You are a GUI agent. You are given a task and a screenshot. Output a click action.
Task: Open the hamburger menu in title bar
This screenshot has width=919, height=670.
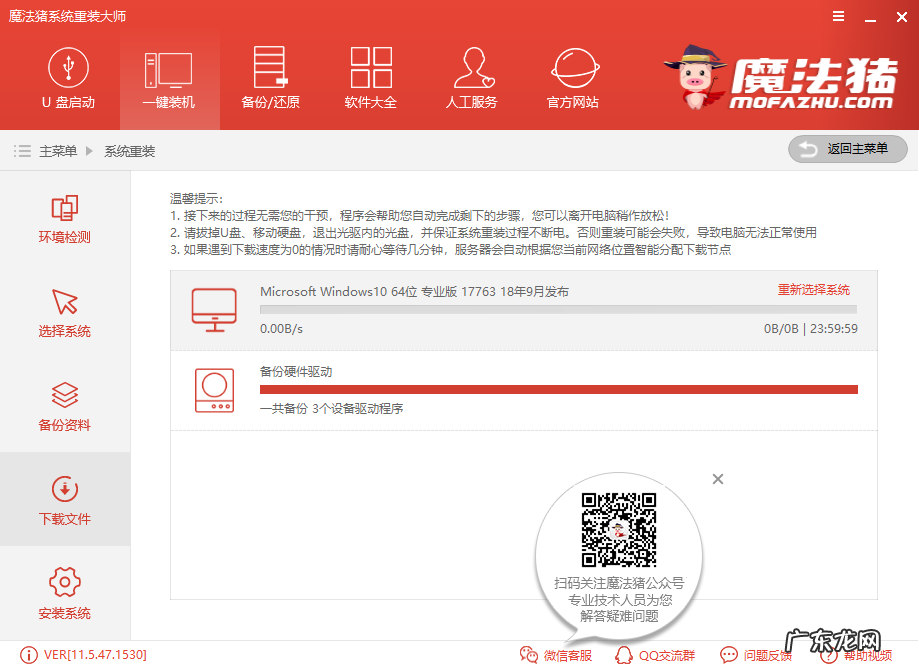(x=838, y=16)
